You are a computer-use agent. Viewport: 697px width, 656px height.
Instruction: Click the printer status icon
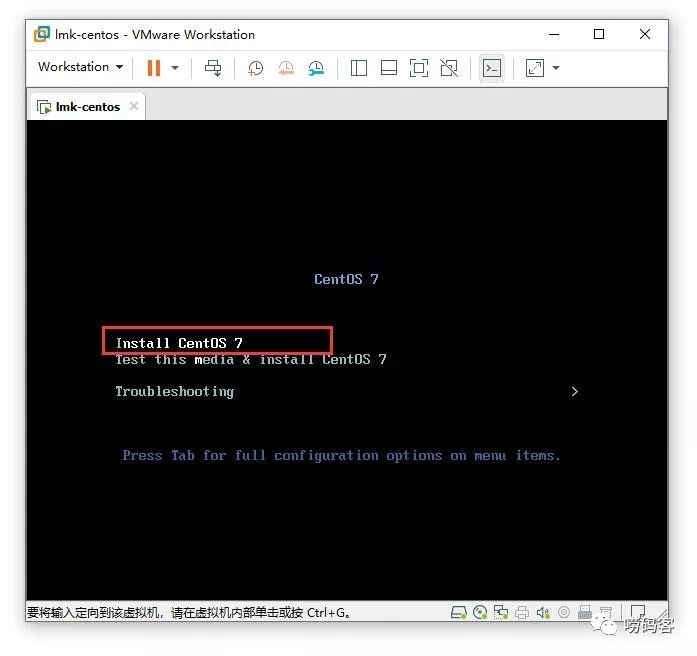point(522,613)
